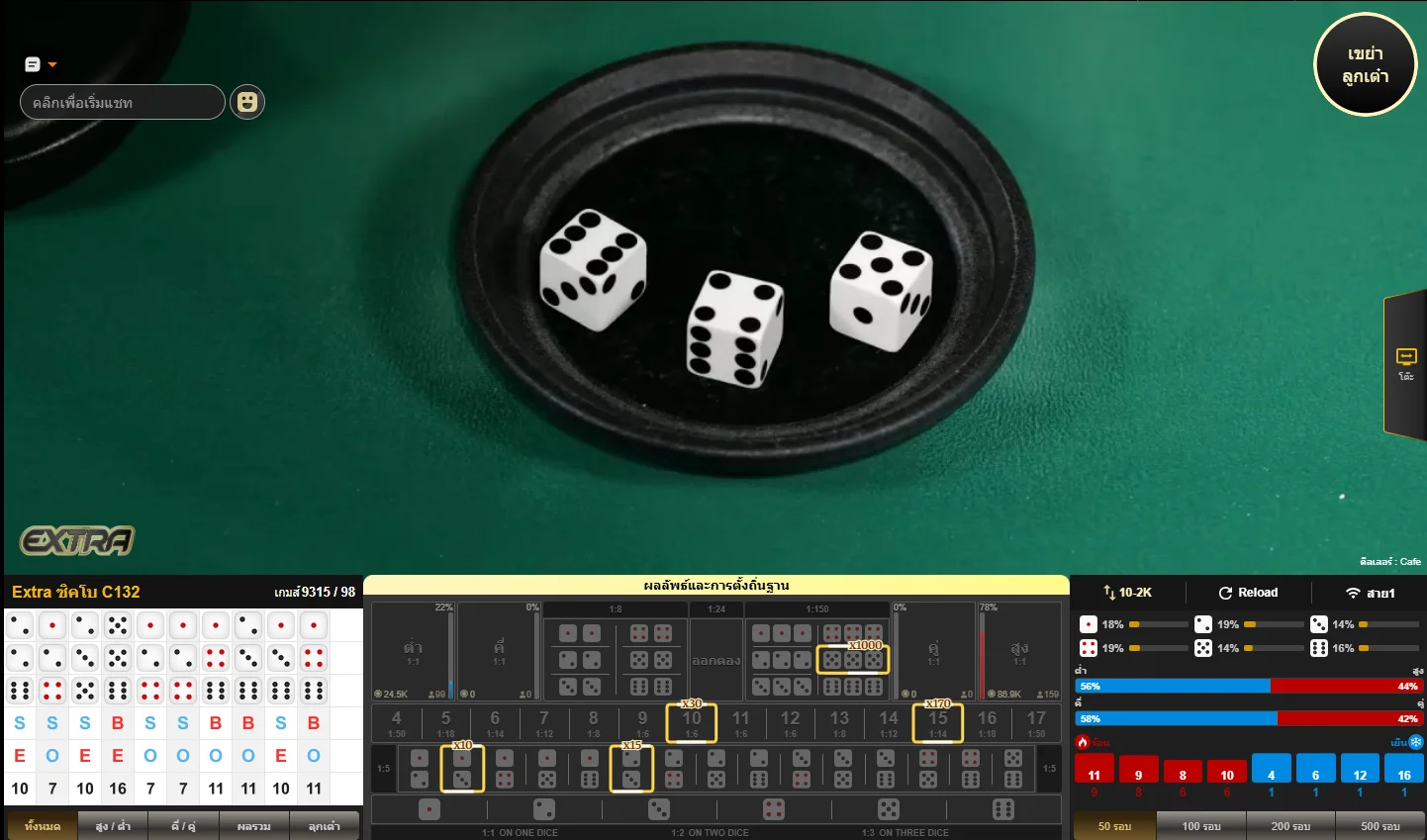Switch to the ทั้งหมด history tab

click(x=43, y=826)
